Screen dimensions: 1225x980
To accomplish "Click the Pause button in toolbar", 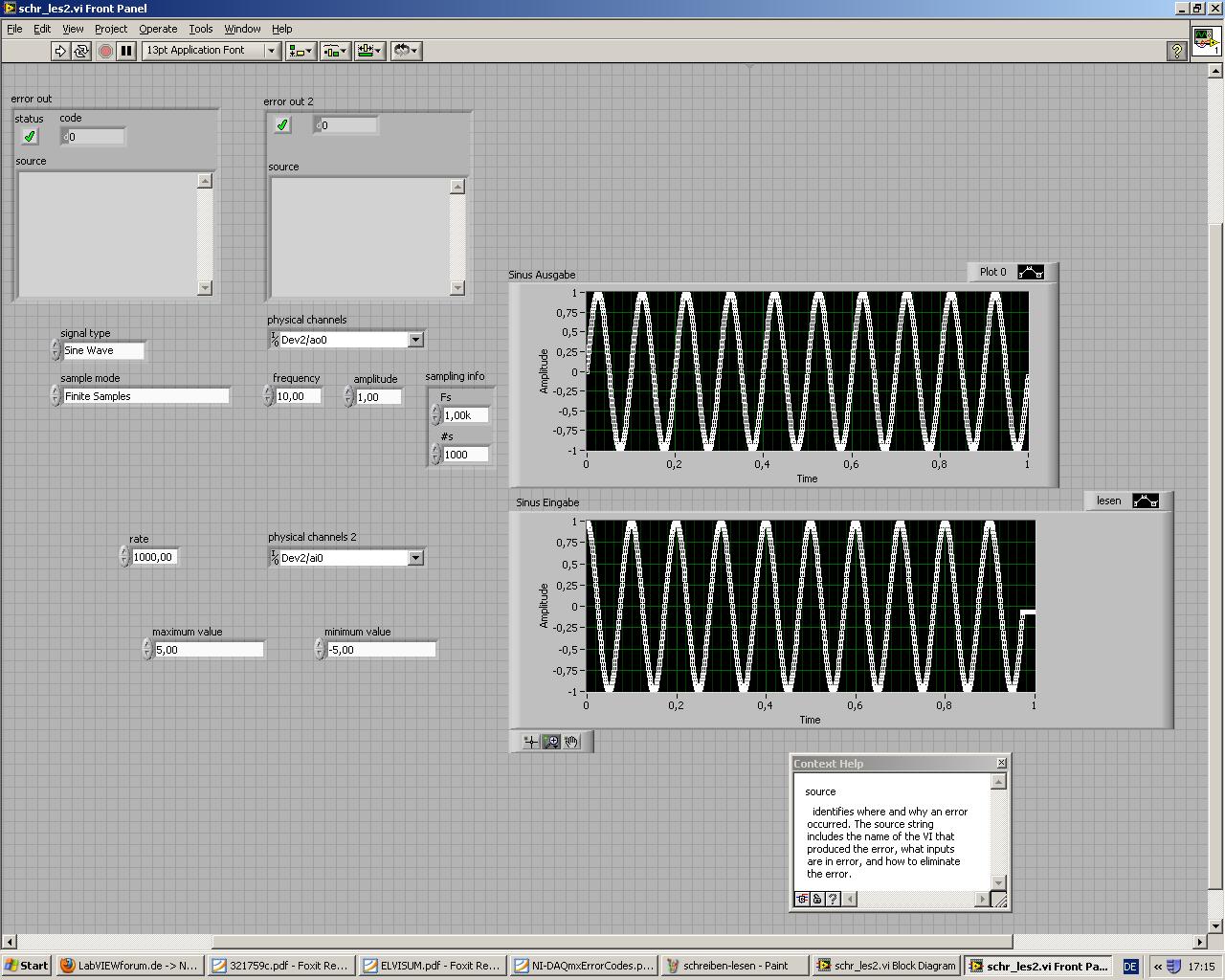I will [126, 51].
